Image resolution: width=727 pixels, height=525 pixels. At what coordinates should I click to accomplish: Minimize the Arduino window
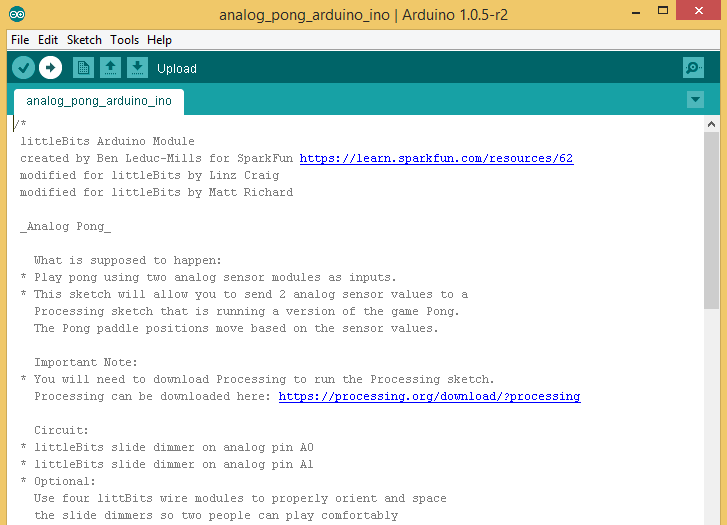pyautogui.click(x=636, y=12)
